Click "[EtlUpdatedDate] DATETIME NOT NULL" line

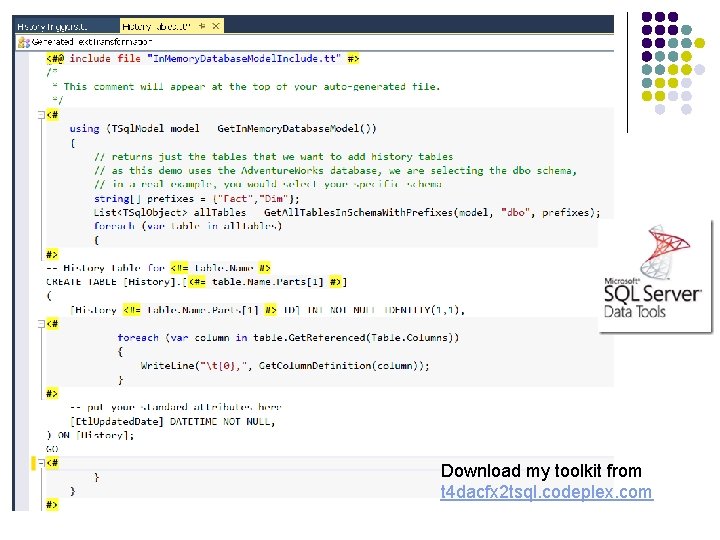pyautogui.click(x=173, y=422)
